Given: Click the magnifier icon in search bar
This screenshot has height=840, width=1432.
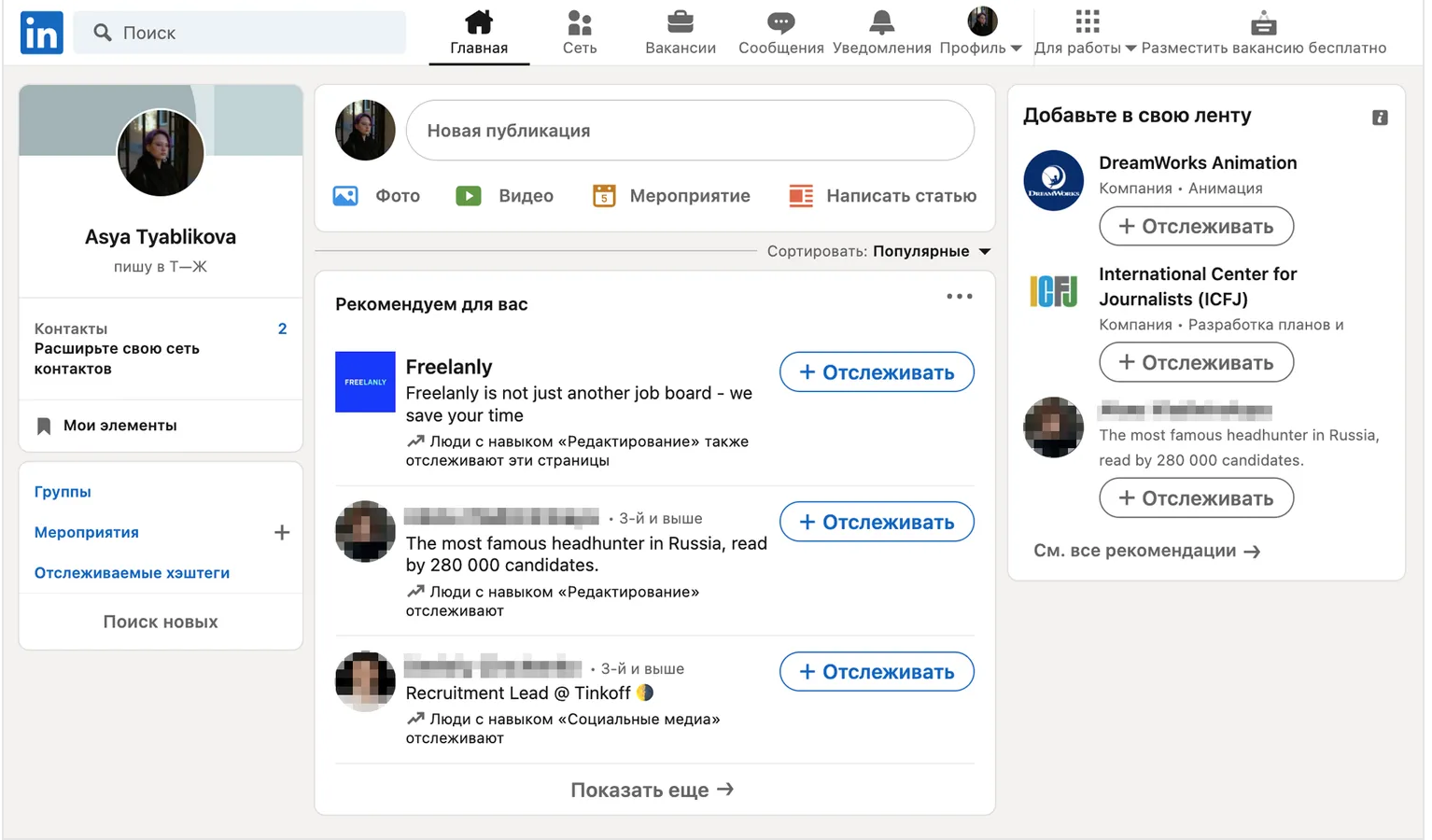Looking at the screenshot, I should coord(103,33).
